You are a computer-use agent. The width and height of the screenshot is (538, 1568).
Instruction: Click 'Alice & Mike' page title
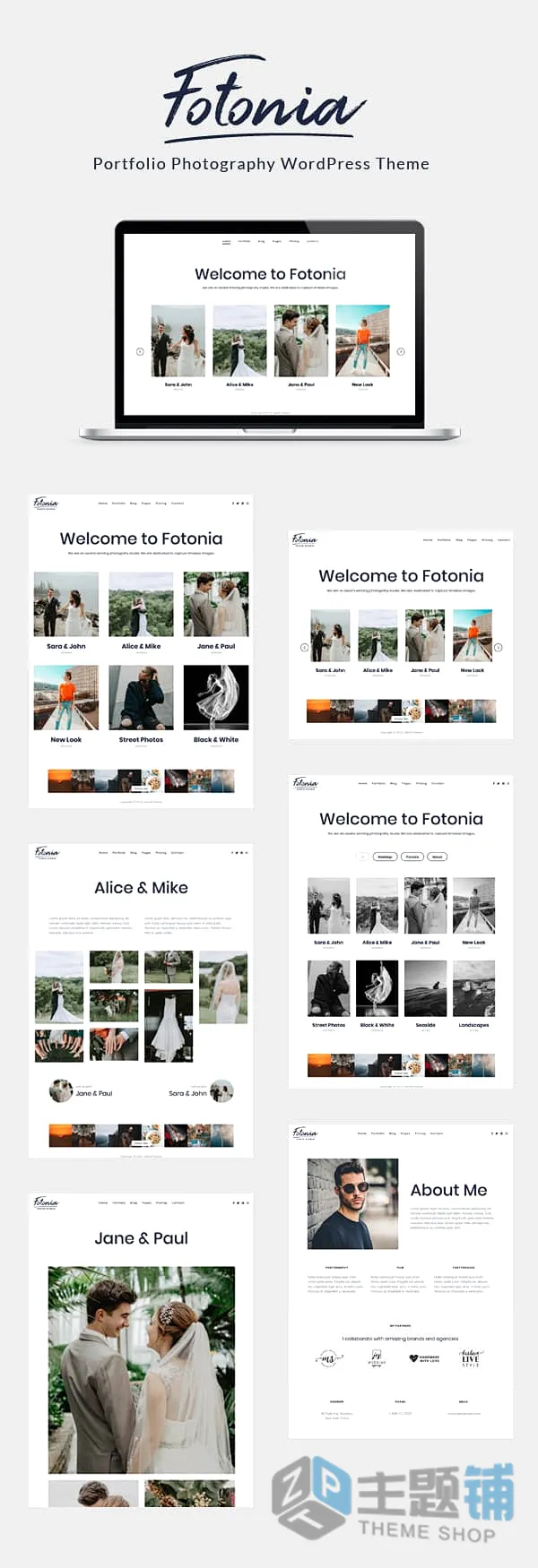[x=141, y=888]
